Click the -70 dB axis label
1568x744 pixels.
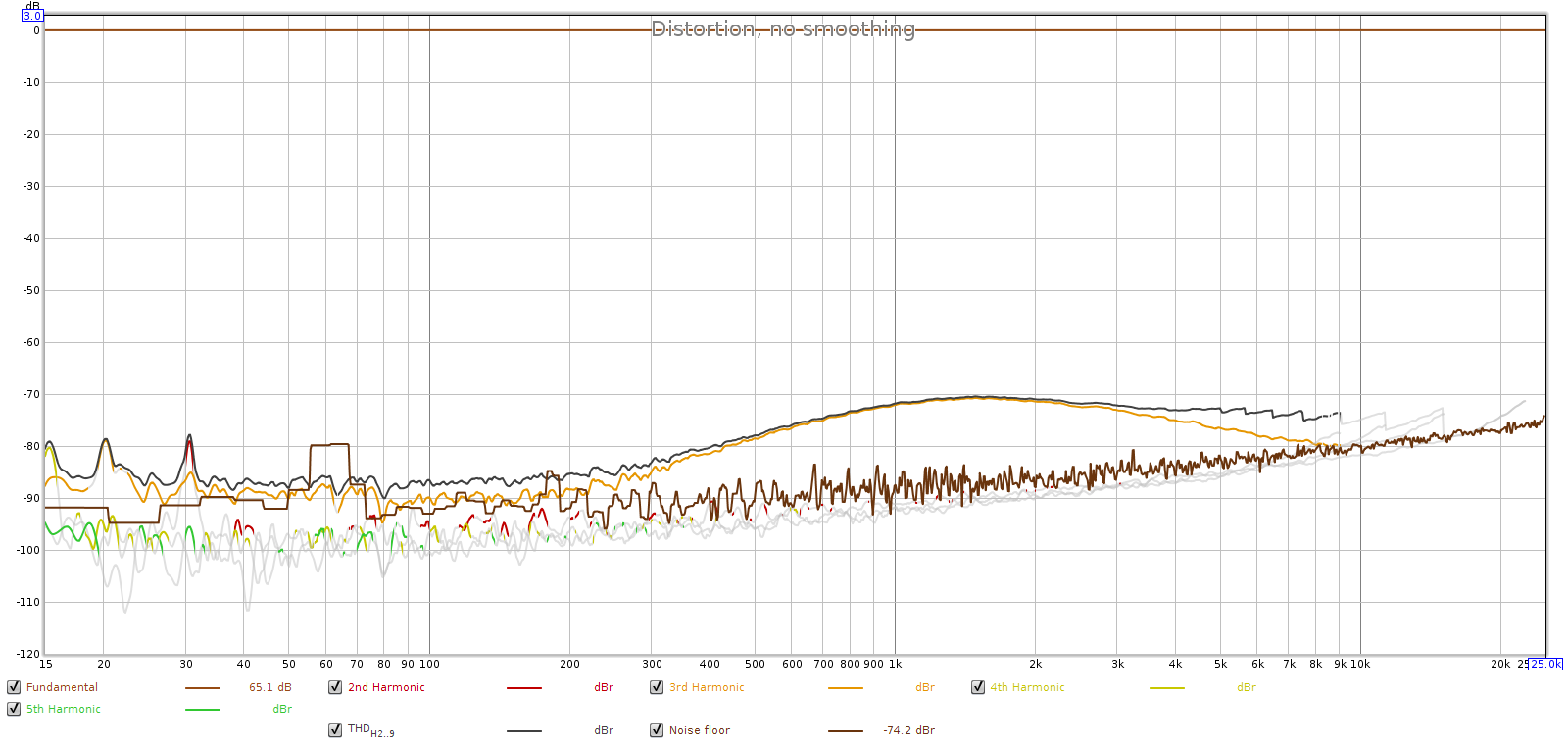[31, 394]
